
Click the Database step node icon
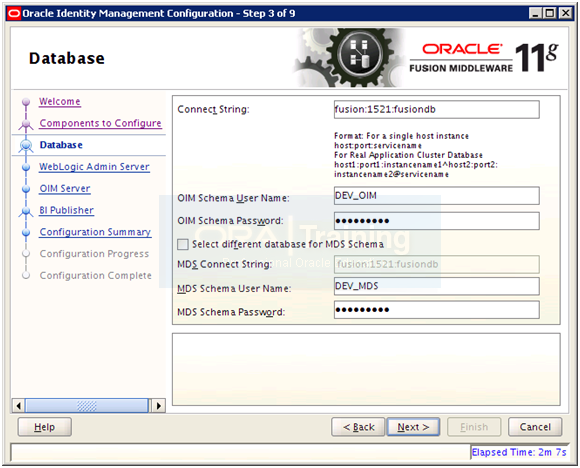[x=26, y=145]
